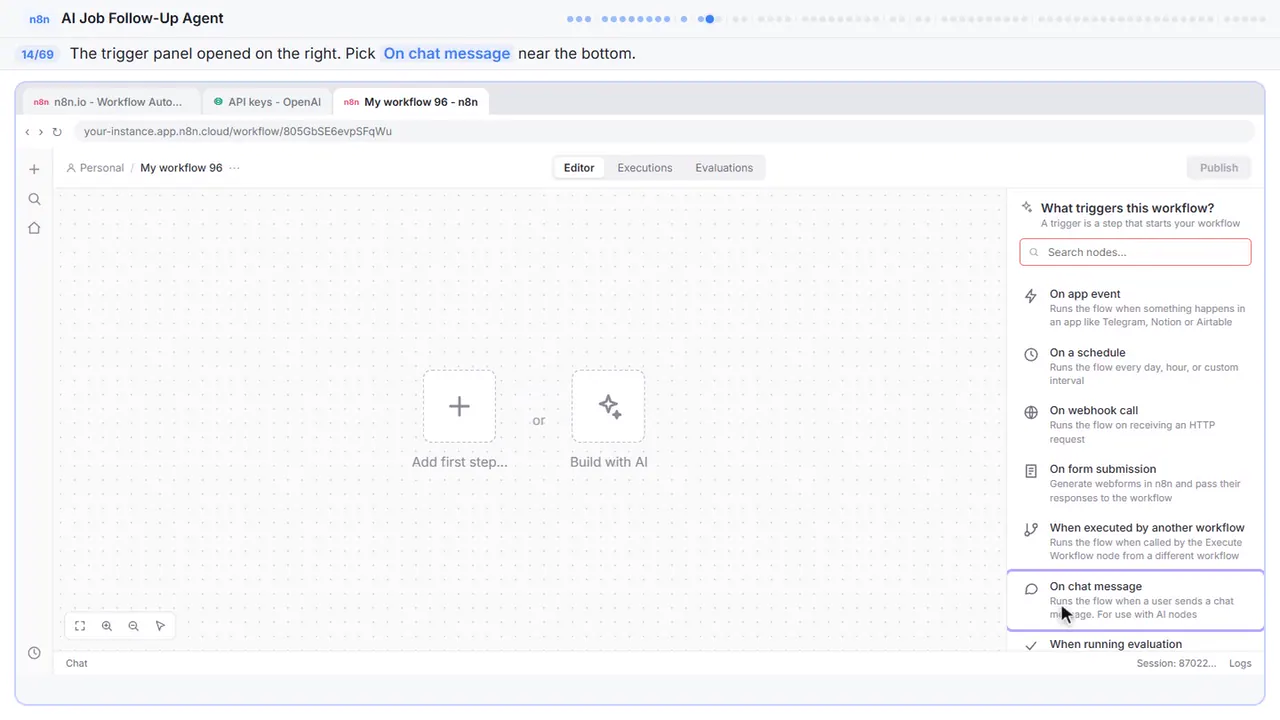Select the On a schedule trigger

(x=1136, y=366)
